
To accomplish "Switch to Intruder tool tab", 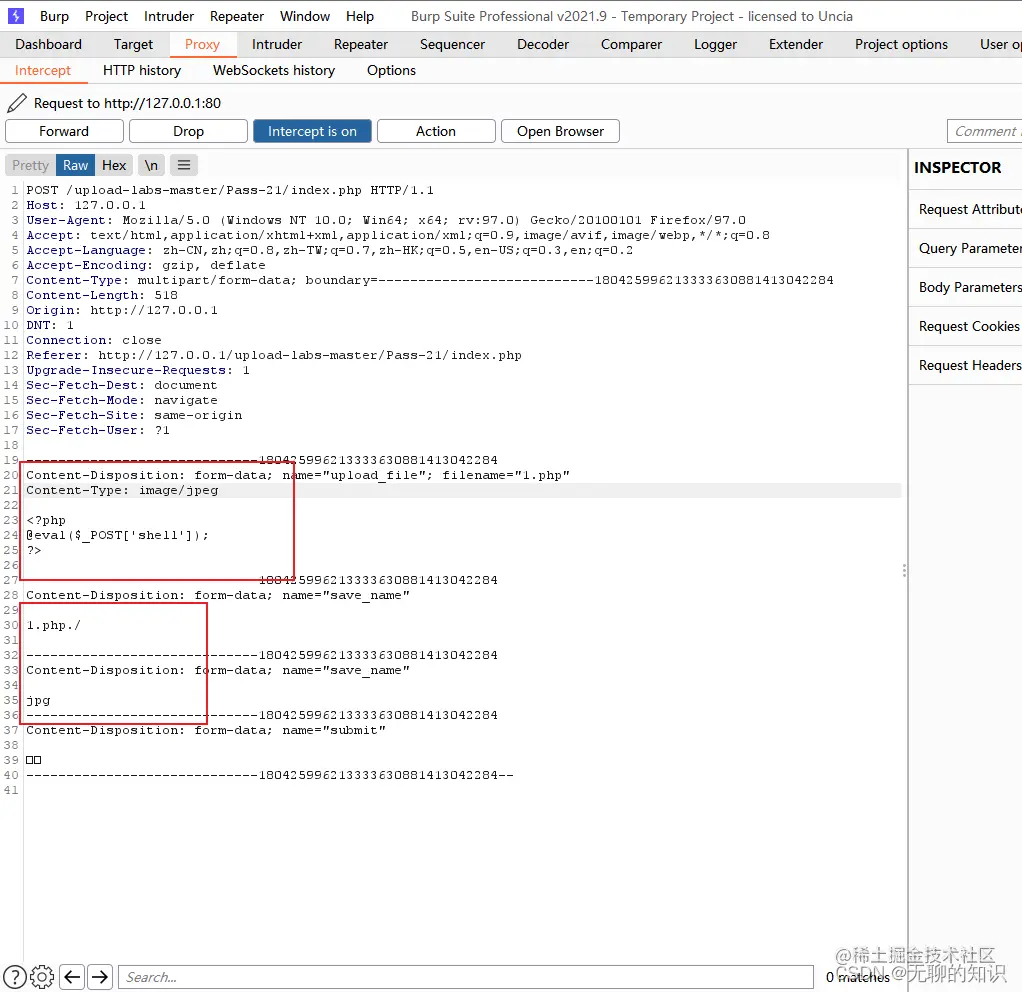I will (x=277, y=44).
